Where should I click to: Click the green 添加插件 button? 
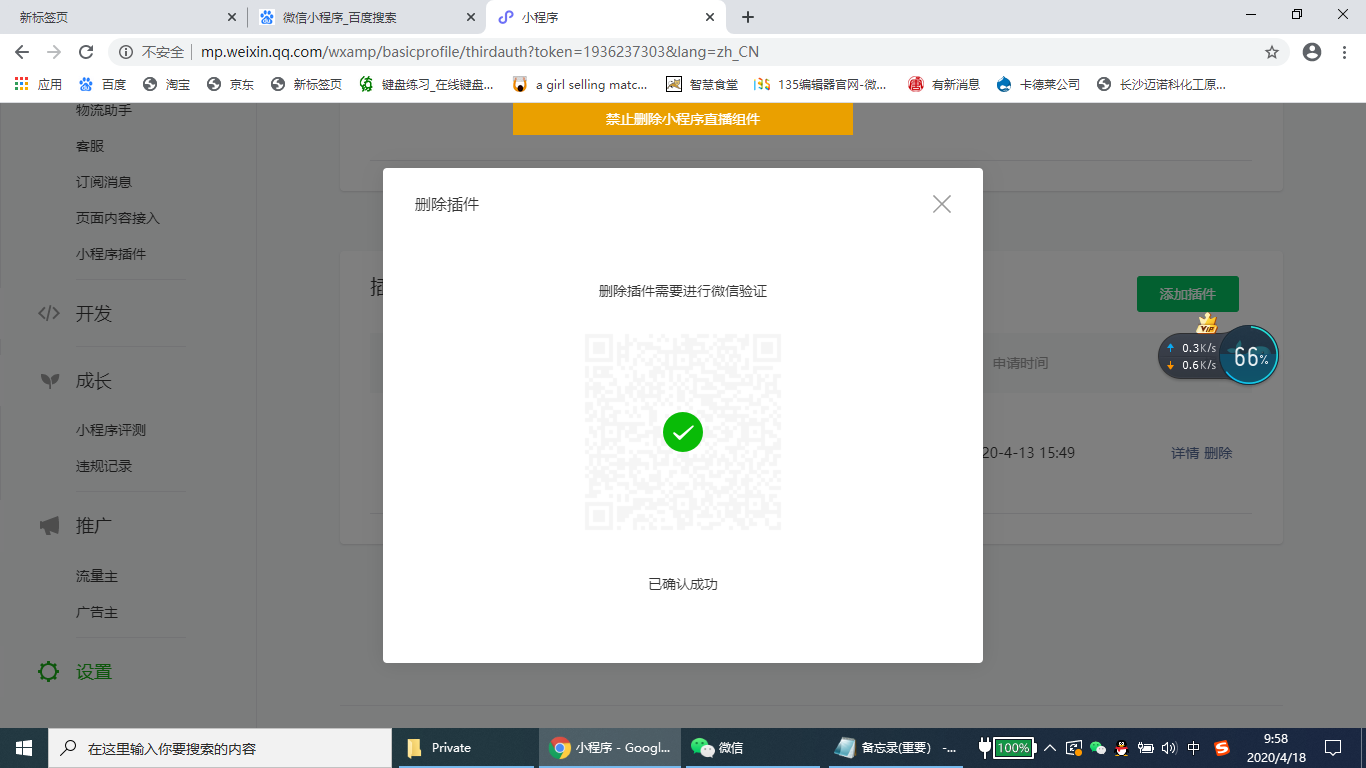[x=1188, y=294]
